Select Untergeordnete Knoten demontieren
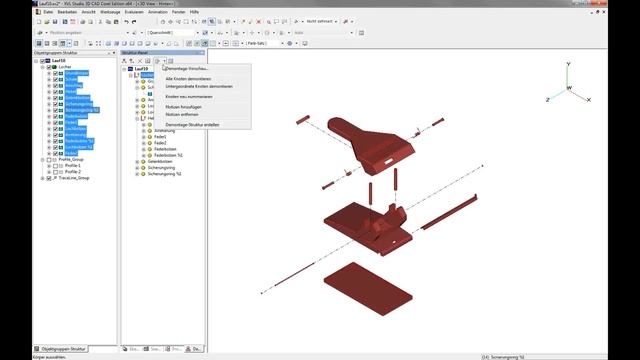The width and height of the screenshot is (640, 360). (199, 87)
